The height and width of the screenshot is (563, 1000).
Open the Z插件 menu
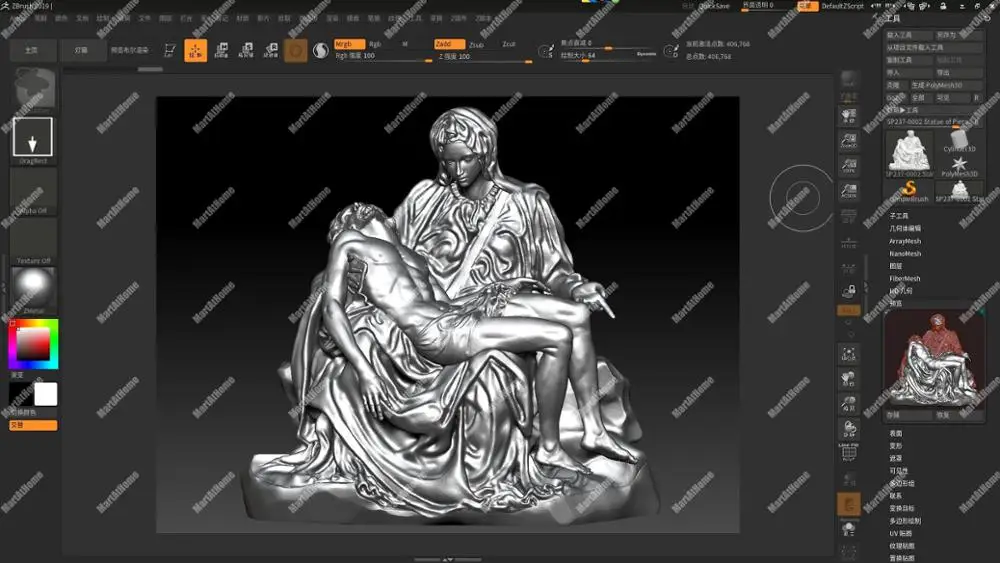click(459, 18)
